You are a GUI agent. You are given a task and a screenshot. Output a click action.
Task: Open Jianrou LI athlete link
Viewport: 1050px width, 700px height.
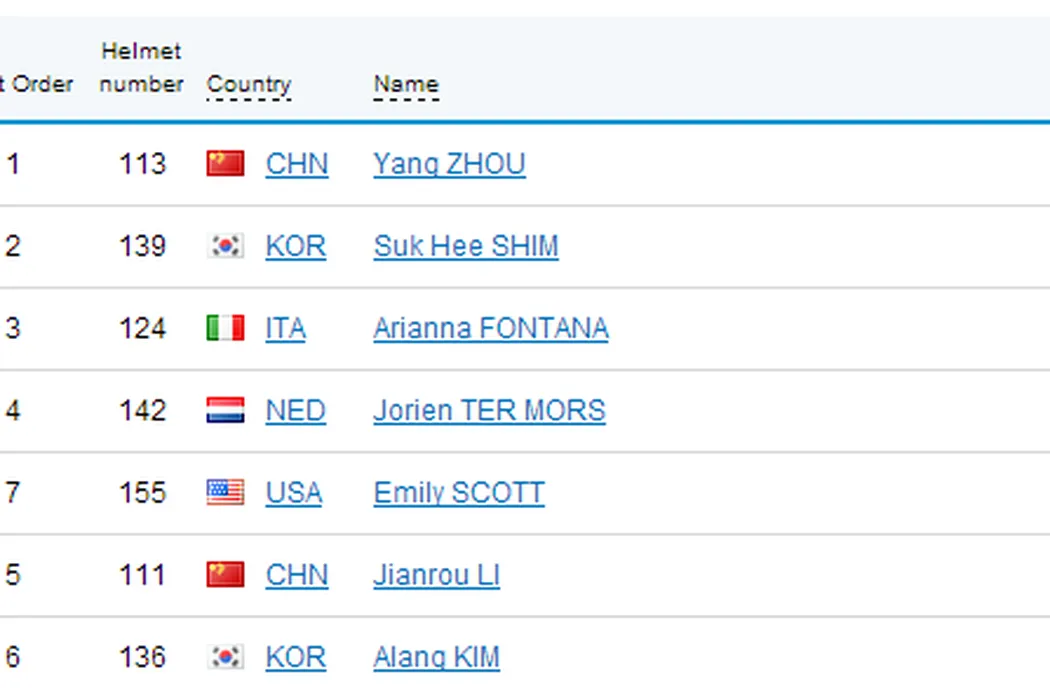[436, 574]
